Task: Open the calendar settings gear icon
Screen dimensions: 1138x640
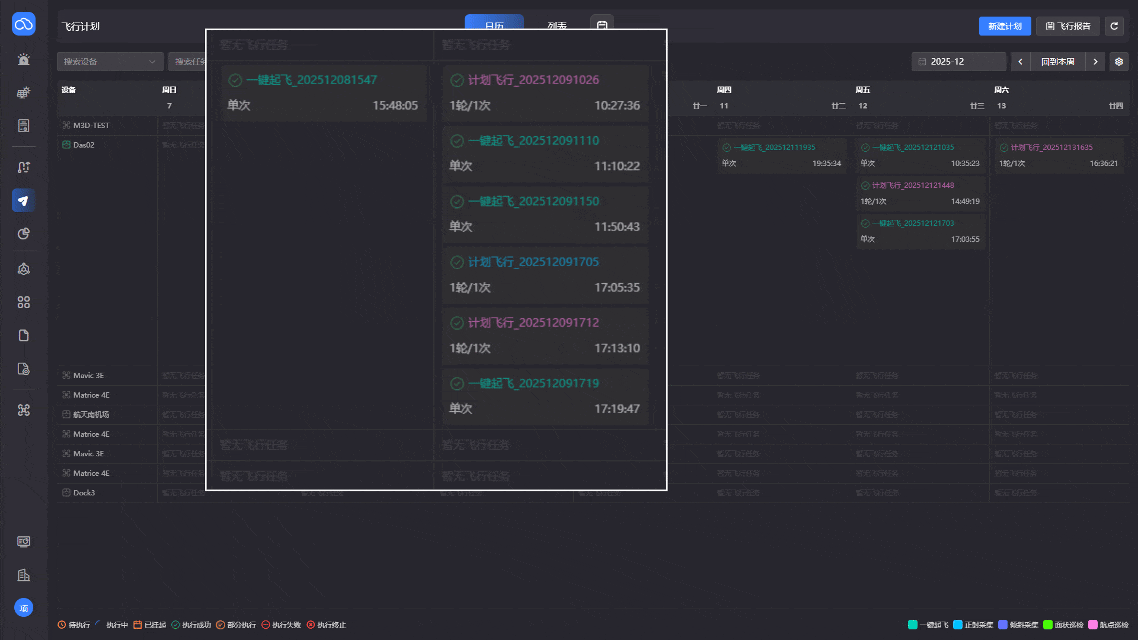Action: click(1119, 61)
